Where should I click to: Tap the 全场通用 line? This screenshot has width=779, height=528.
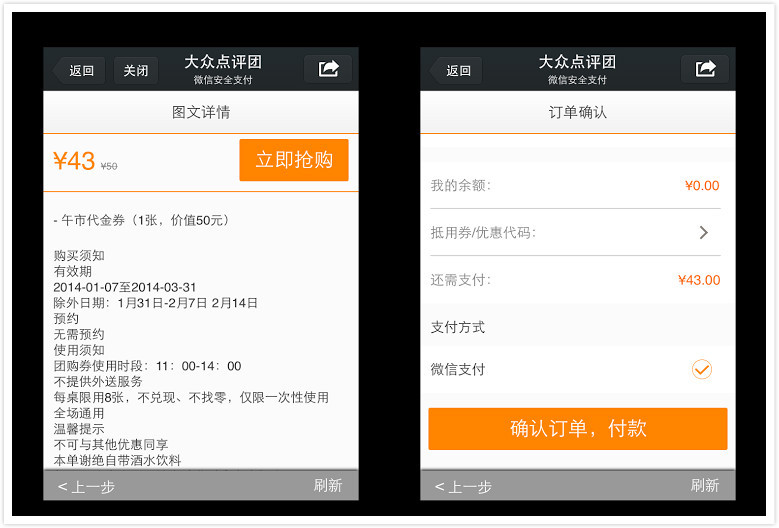point(79,413)
